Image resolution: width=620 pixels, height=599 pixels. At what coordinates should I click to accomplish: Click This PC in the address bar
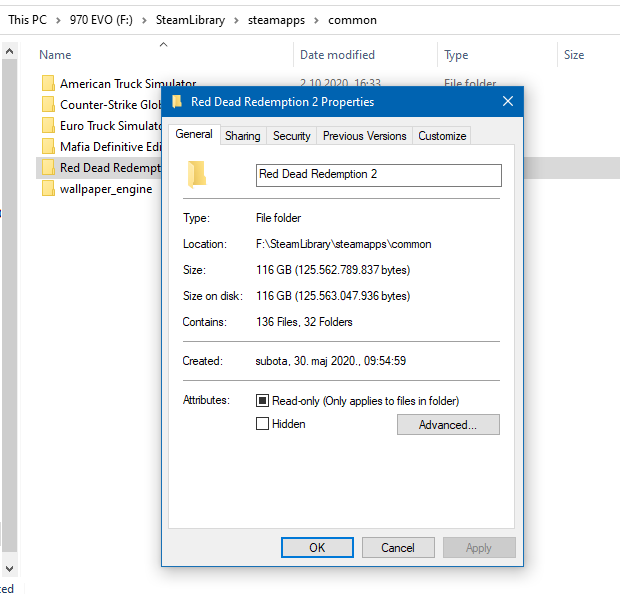27,20
